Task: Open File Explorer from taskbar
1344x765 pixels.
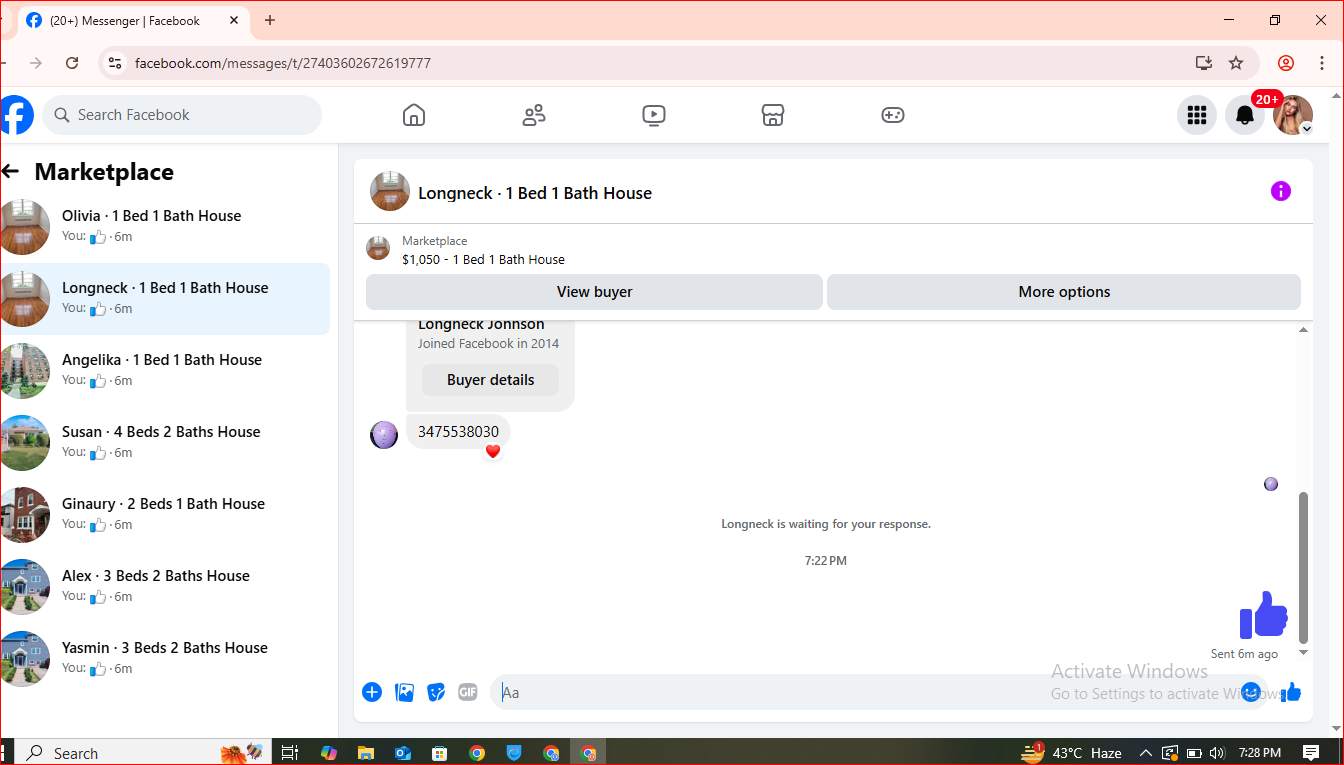Action: [366, 753]
